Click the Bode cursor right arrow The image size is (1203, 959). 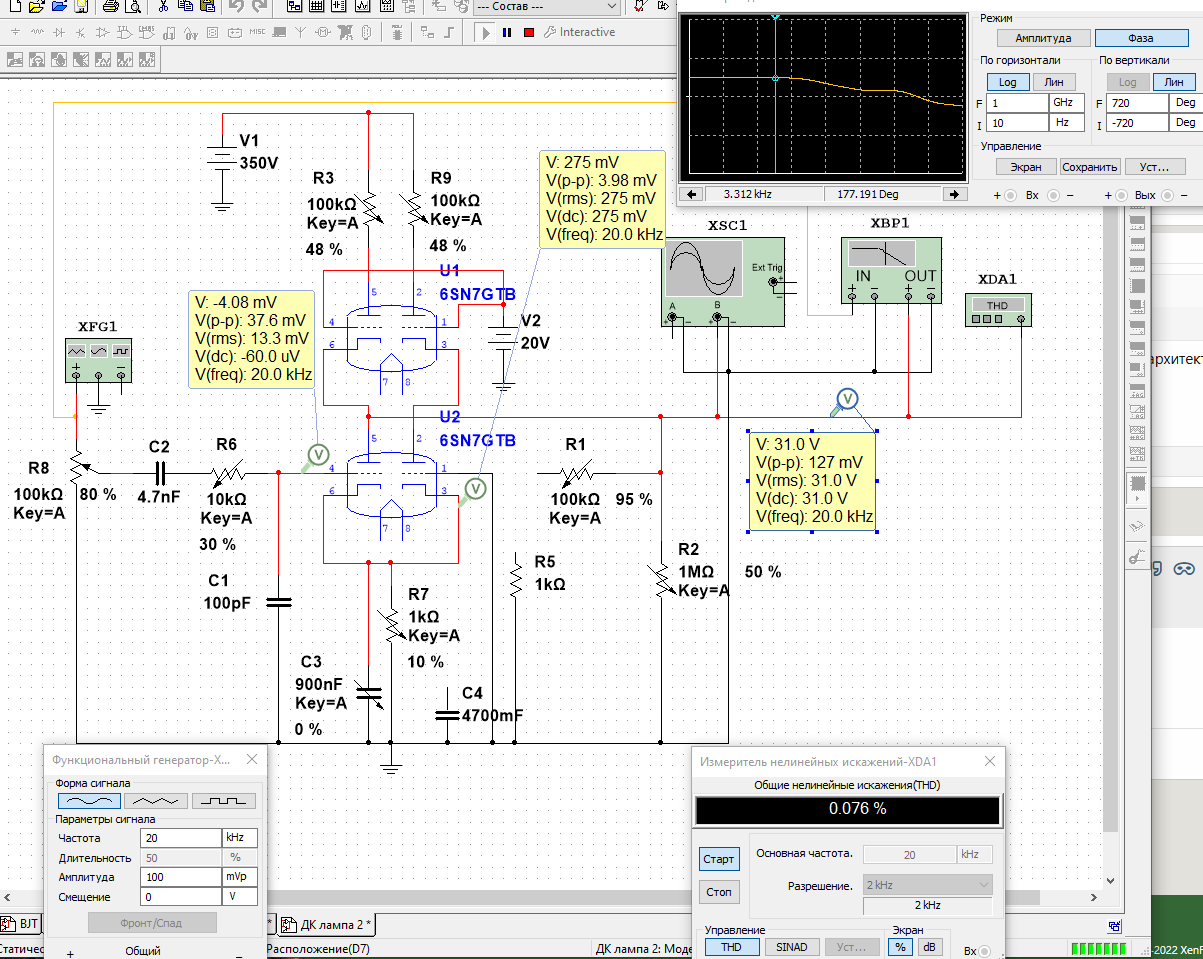[955, 194]
